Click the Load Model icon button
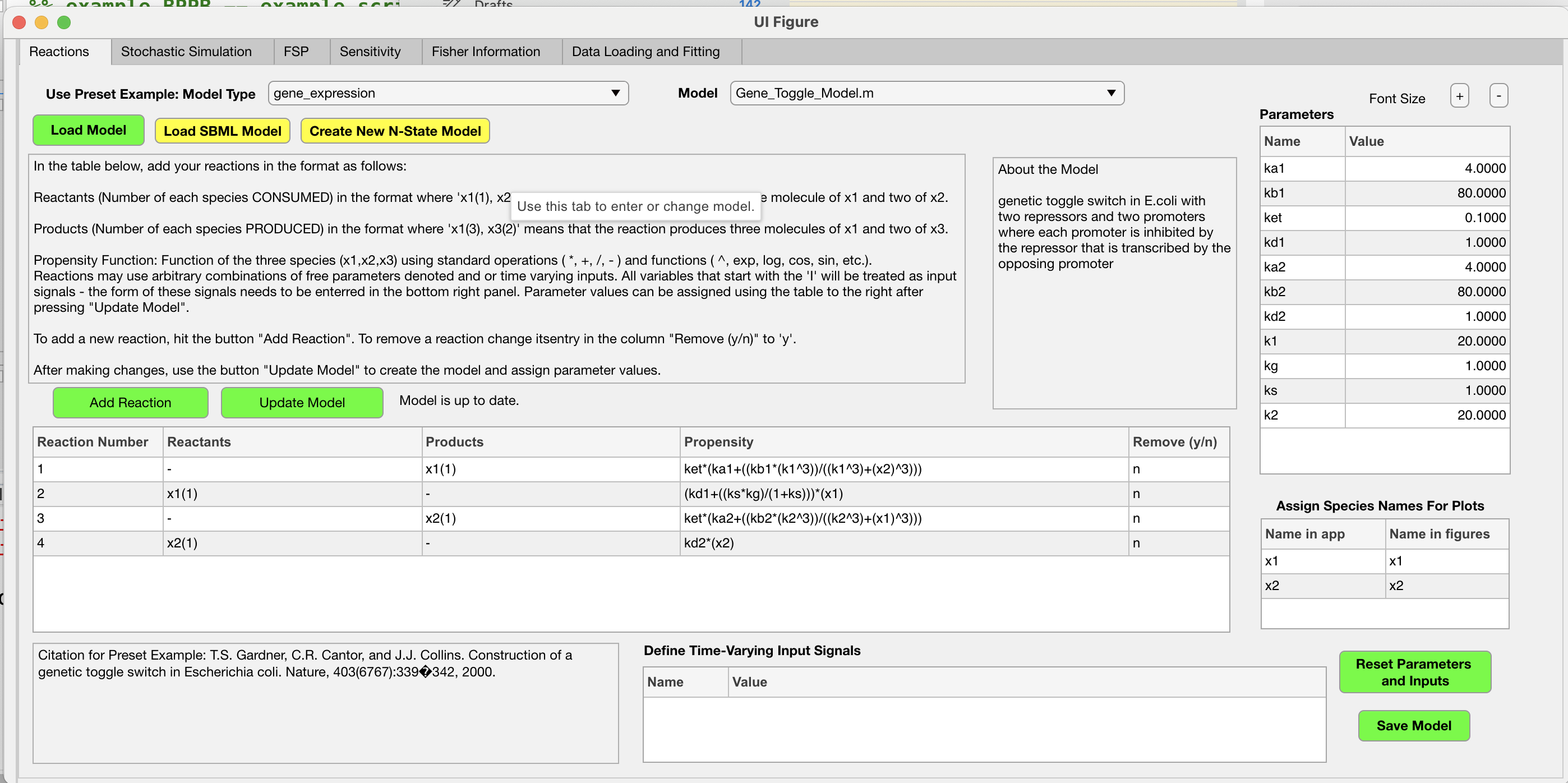The width and height of the screenshot is (1568, 783). coord(89,130)
